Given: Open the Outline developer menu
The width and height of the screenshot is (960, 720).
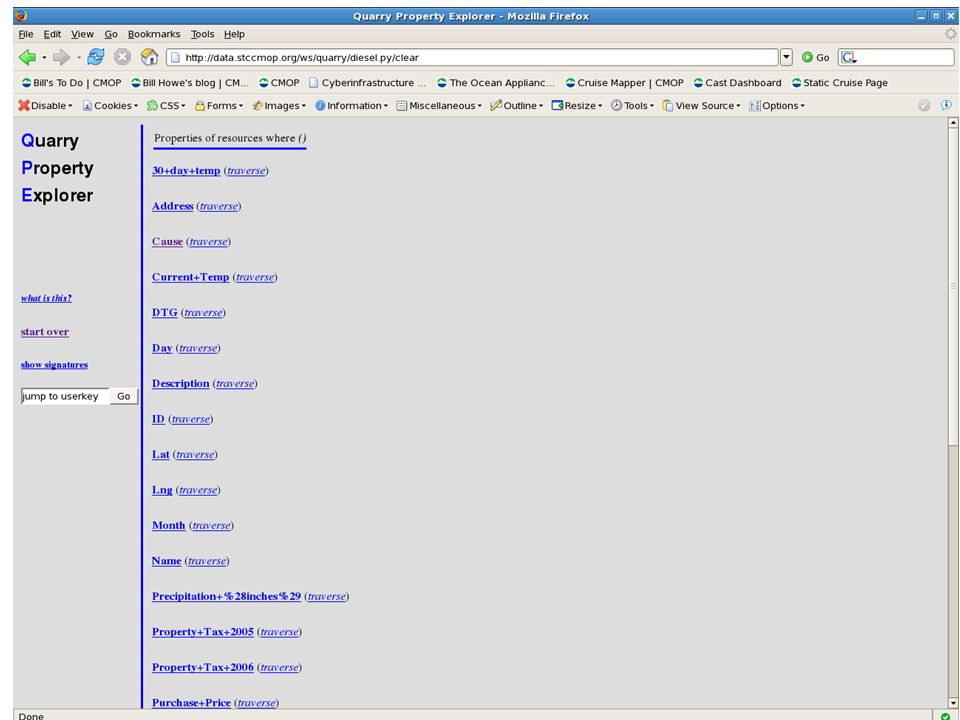Looking at the screenshot, I should coord(517,105).
